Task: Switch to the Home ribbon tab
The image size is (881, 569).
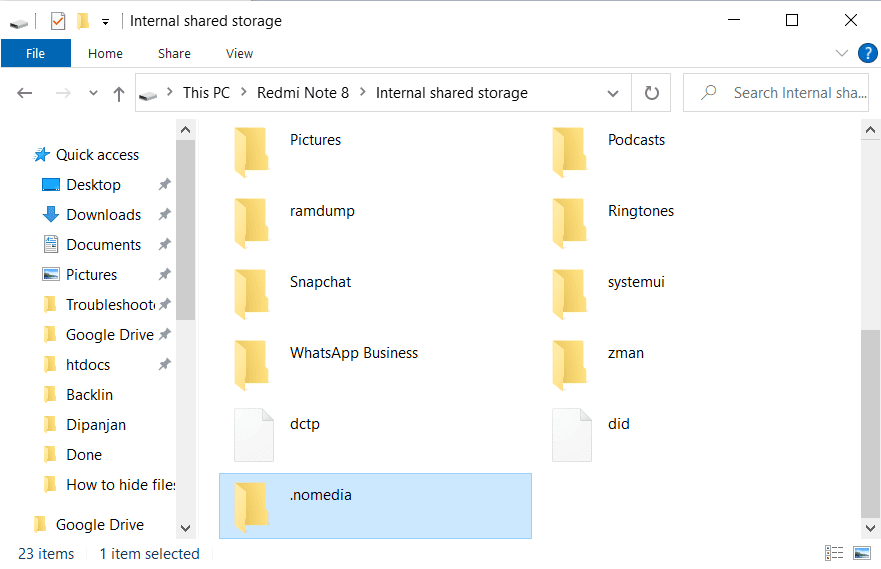Action: [x=105, y=53]
